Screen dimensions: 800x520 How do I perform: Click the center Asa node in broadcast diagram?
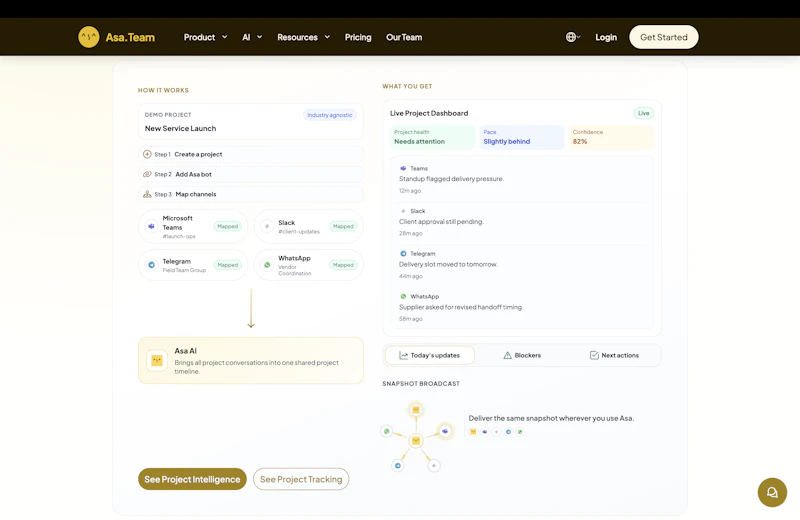(416, 440)
